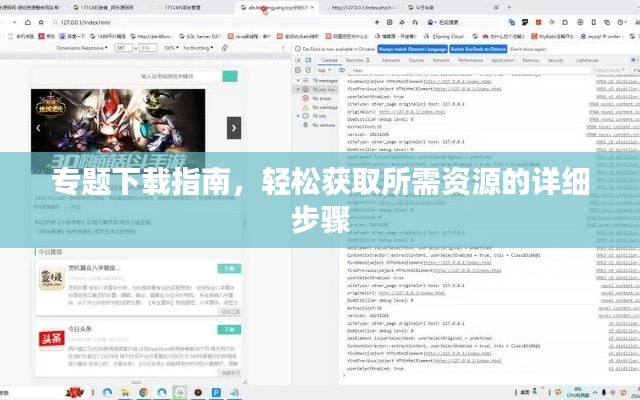
Task: Switch to the Lighthouse tab
Action: point(587,60)
